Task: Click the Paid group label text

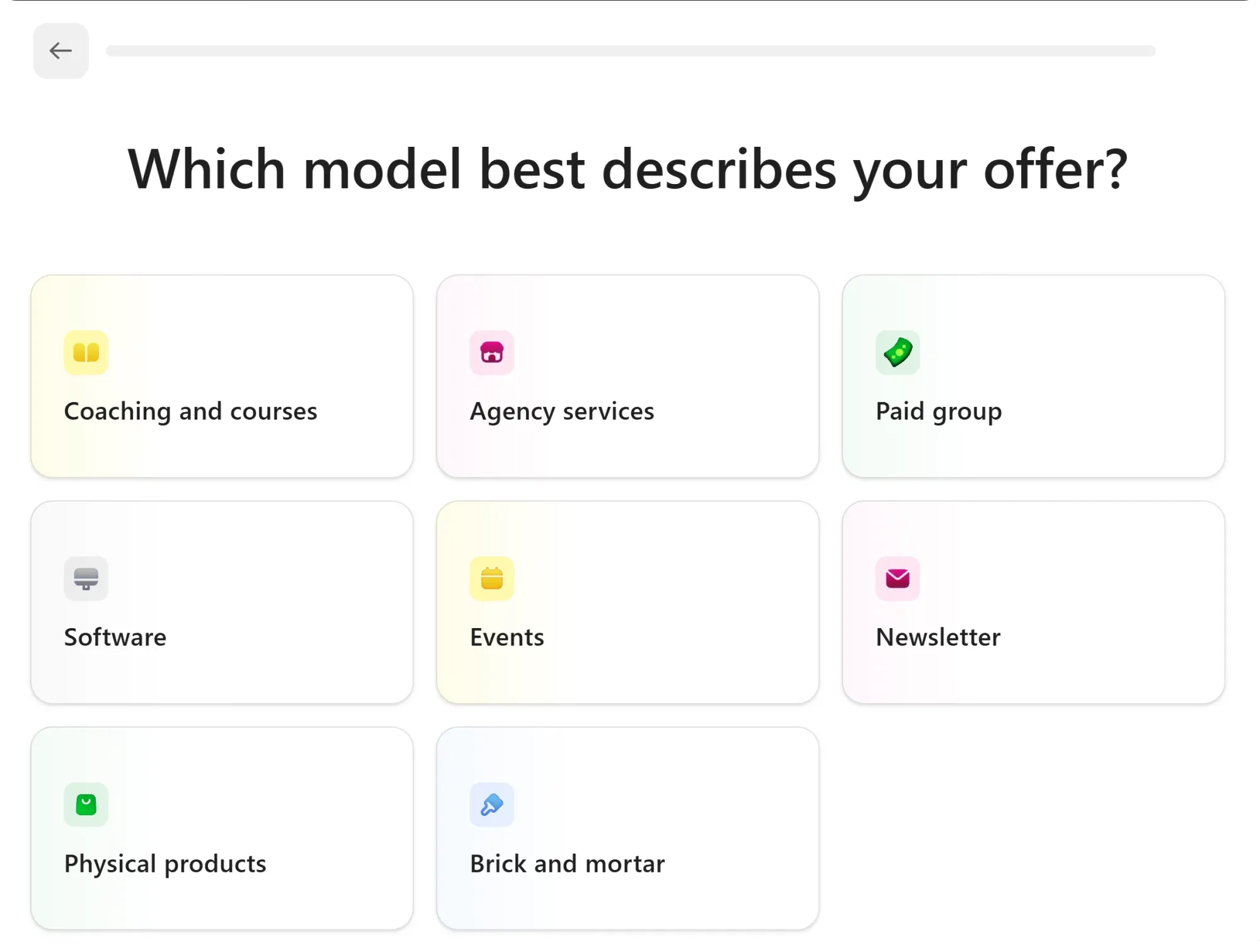Action: point(938,411)
